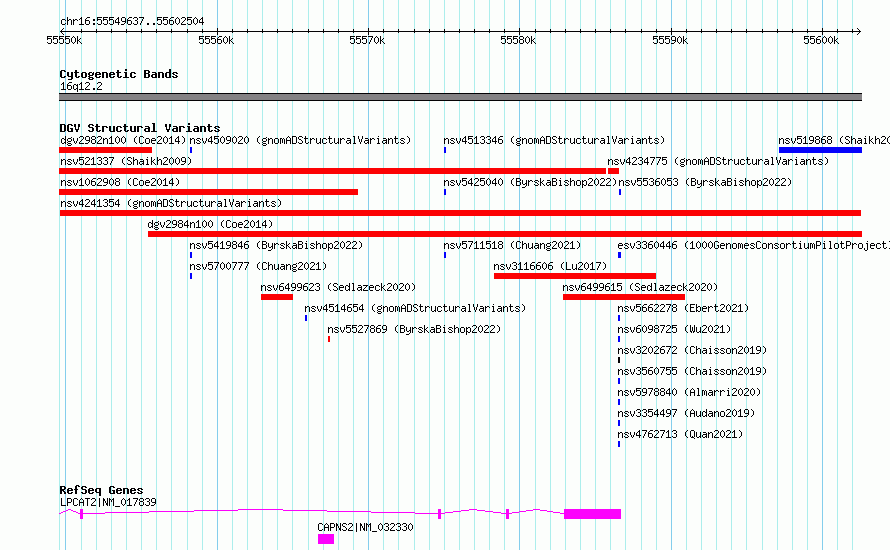The image size is (890, 550).
Task: Click the red bar under dgv2982n100
Action: [x=106, y=150]
